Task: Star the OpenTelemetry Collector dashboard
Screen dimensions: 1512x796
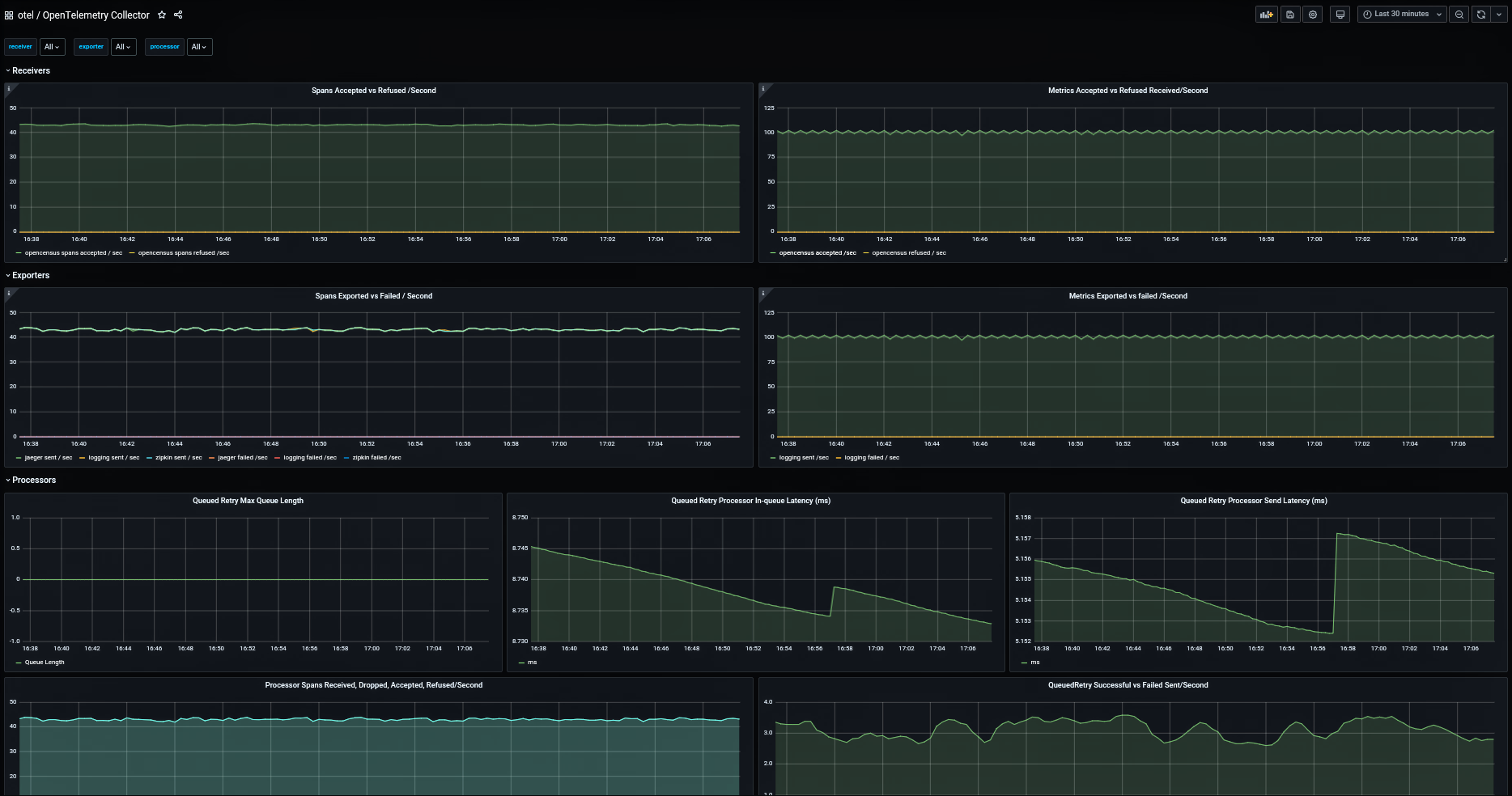Action: point(162,15)
